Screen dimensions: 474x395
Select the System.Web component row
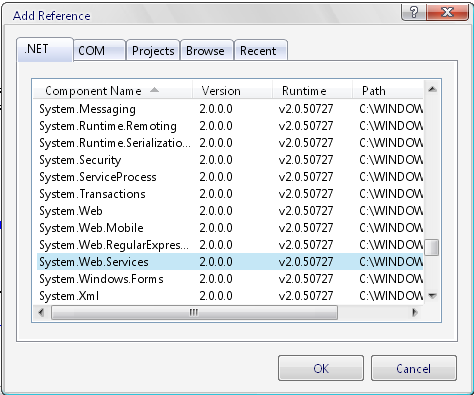pyautogui.click(x=230, y=211)
